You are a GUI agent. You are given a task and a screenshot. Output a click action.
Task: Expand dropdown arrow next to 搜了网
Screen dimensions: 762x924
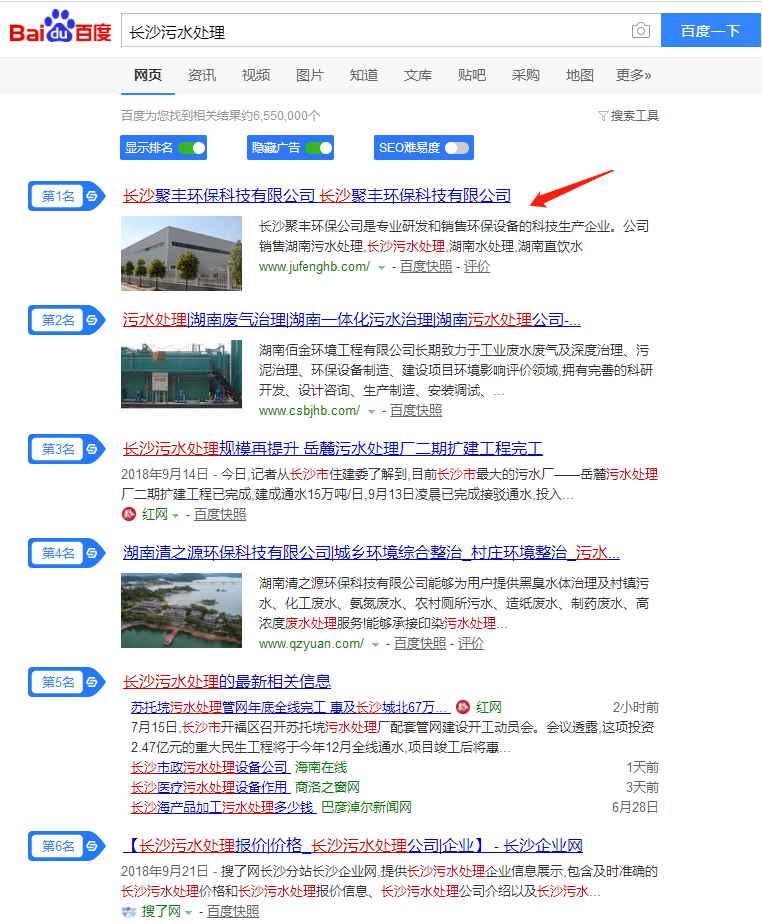click(x=189, y=912)
